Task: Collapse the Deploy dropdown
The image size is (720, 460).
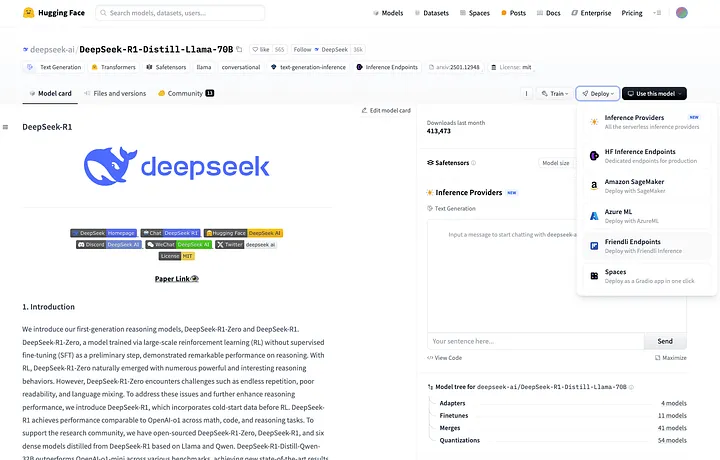Action: pyautogui.click(x=597, y=94)
